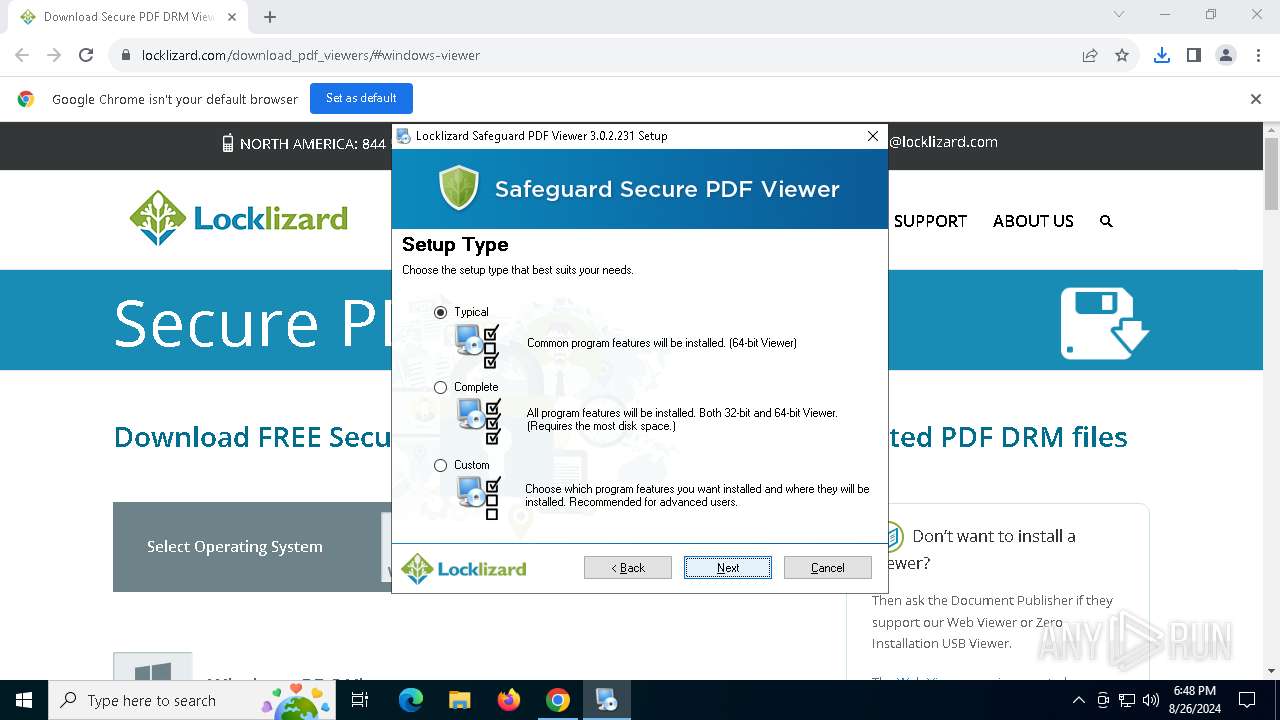Click the installer title bar icon
This screenshot has height=720, width=1280.
coord(404,136)
